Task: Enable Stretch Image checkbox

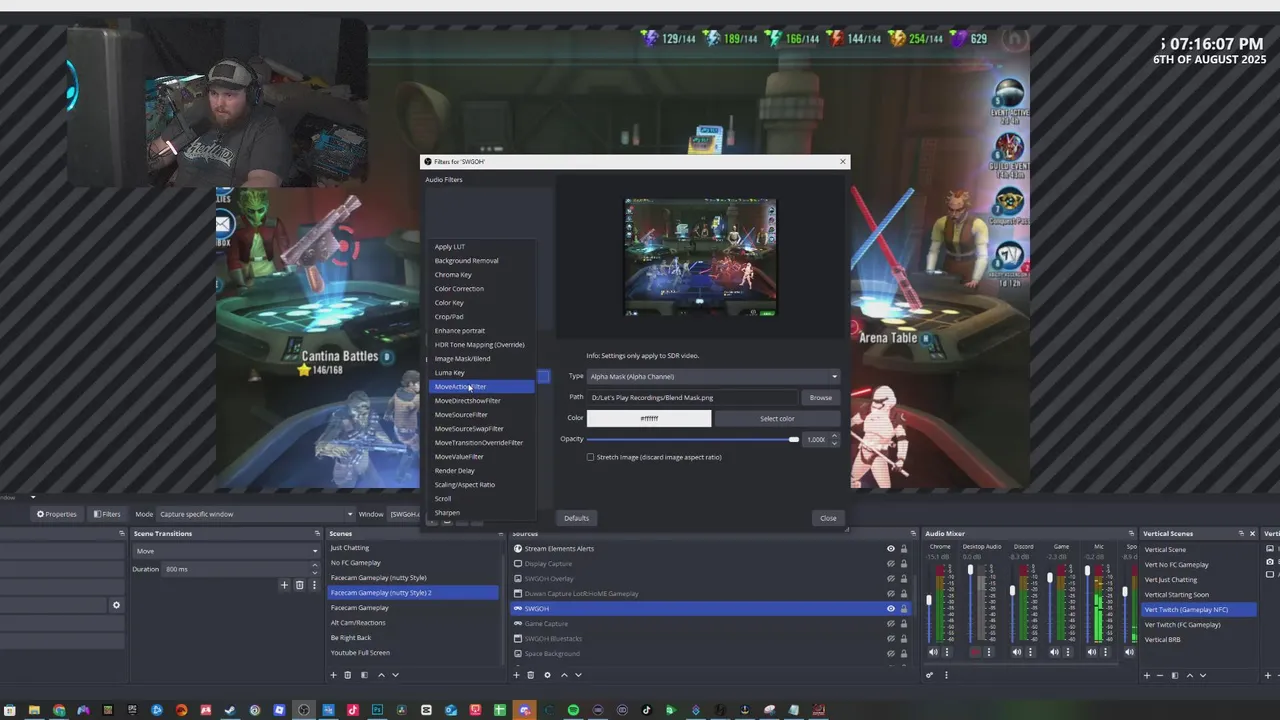Action: [590, 457]
